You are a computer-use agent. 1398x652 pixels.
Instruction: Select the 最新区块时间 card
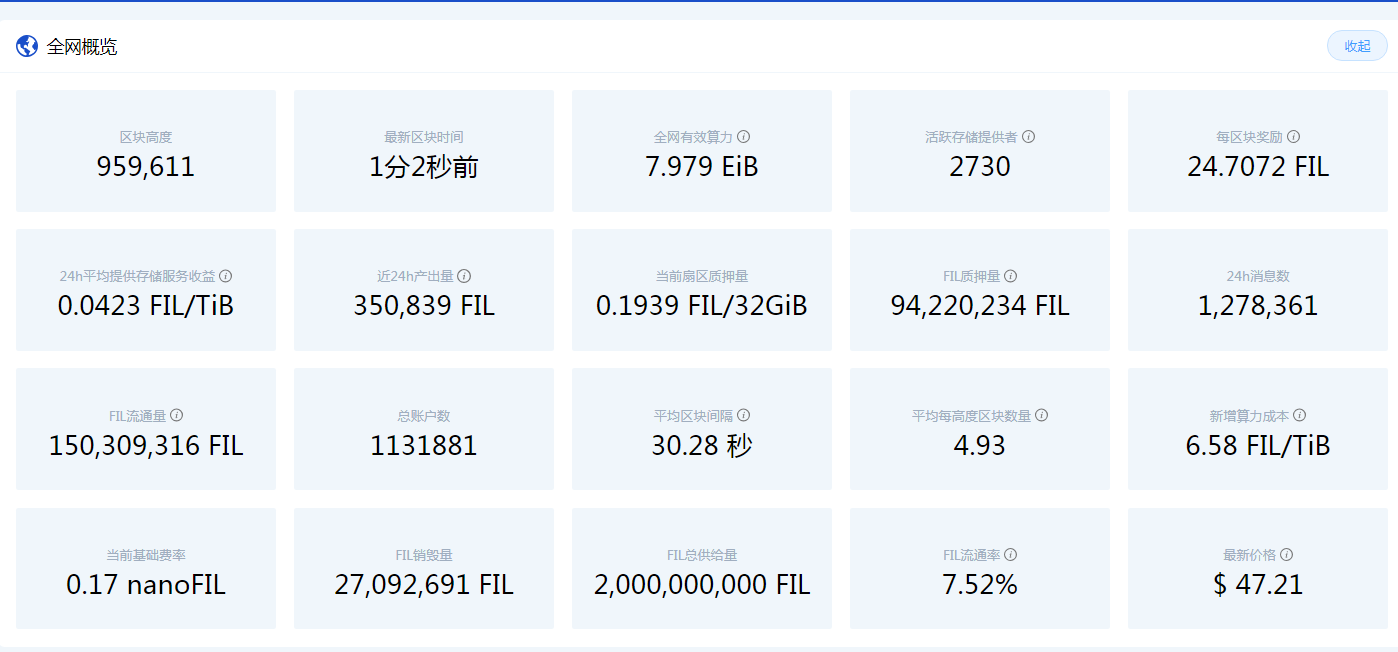424,152
